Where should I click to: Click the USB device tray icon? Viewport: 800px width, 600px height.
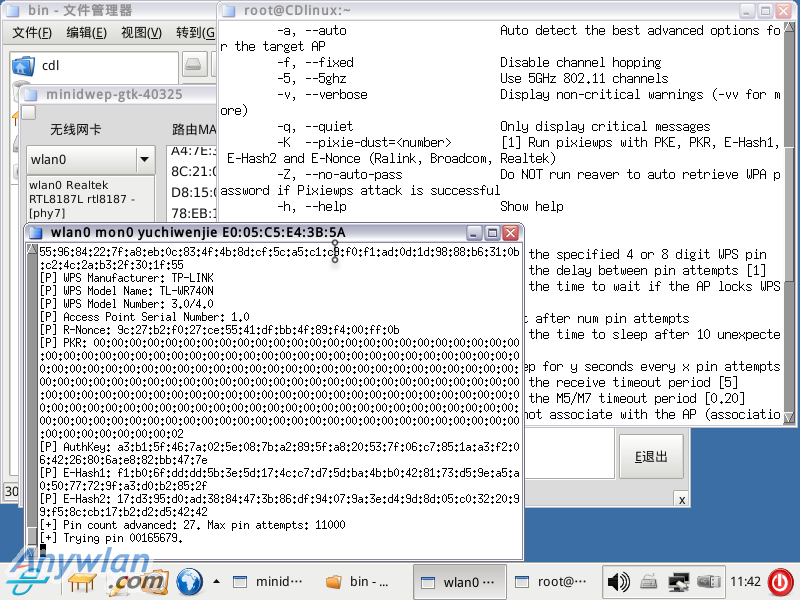pyautogui.click(x=709, y=582)
